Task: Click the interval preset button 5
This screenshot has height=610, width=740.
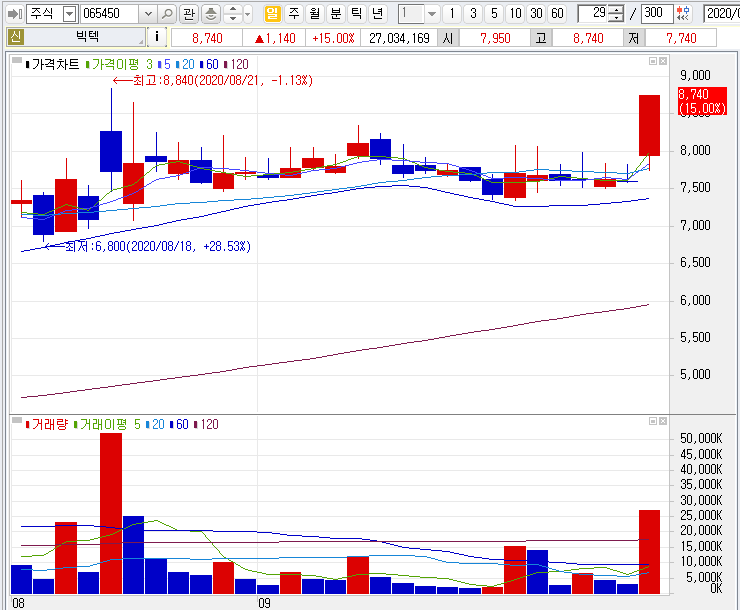Action: [494, 13]
